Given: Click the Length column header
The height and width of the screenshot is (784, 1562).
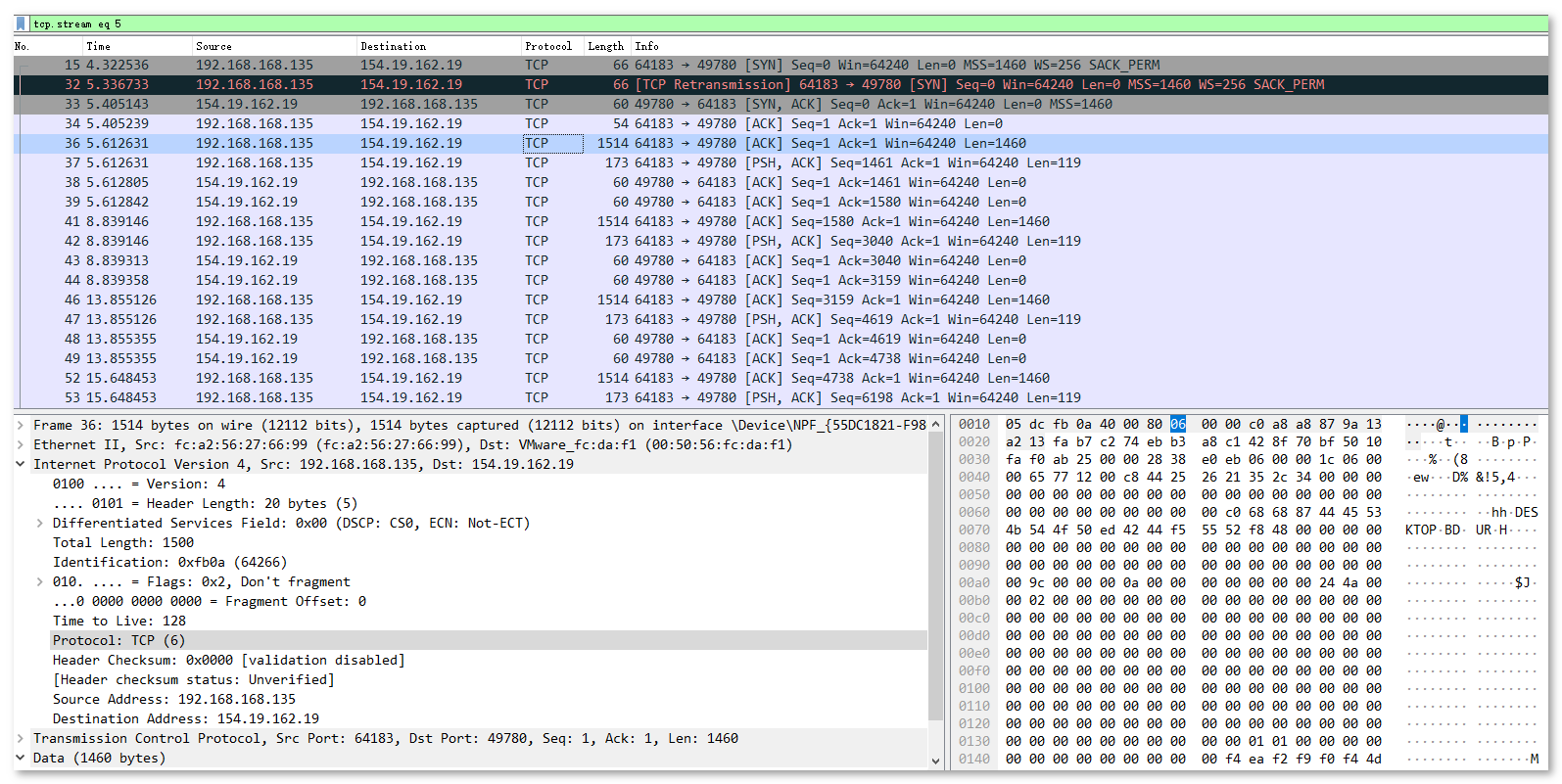Looking at the screenshot, I should (605, 46).
